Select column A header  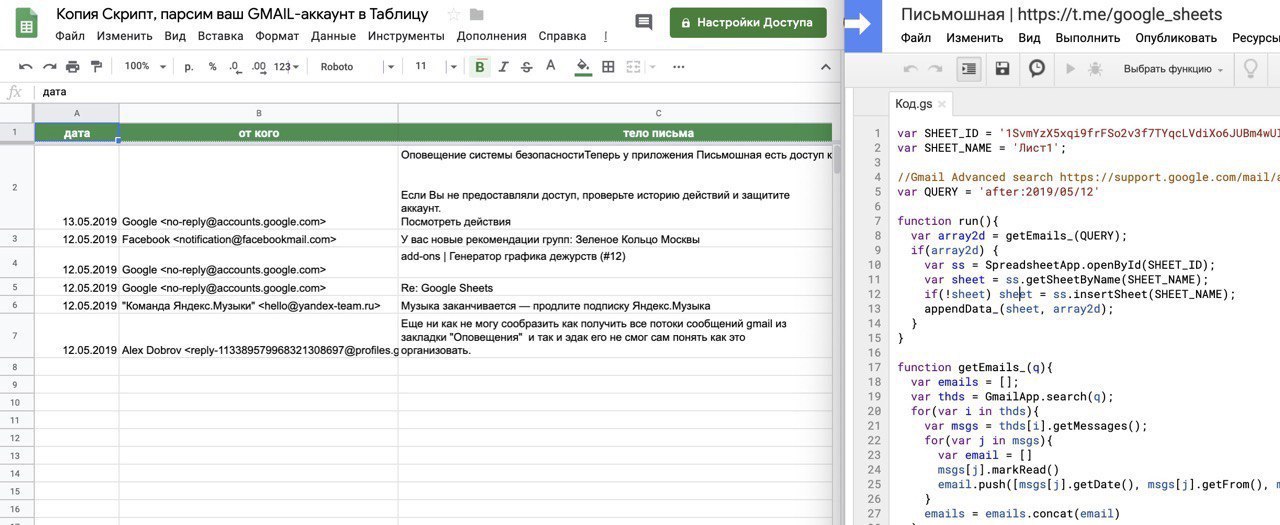pyautogui.click(x=77, y=113)
